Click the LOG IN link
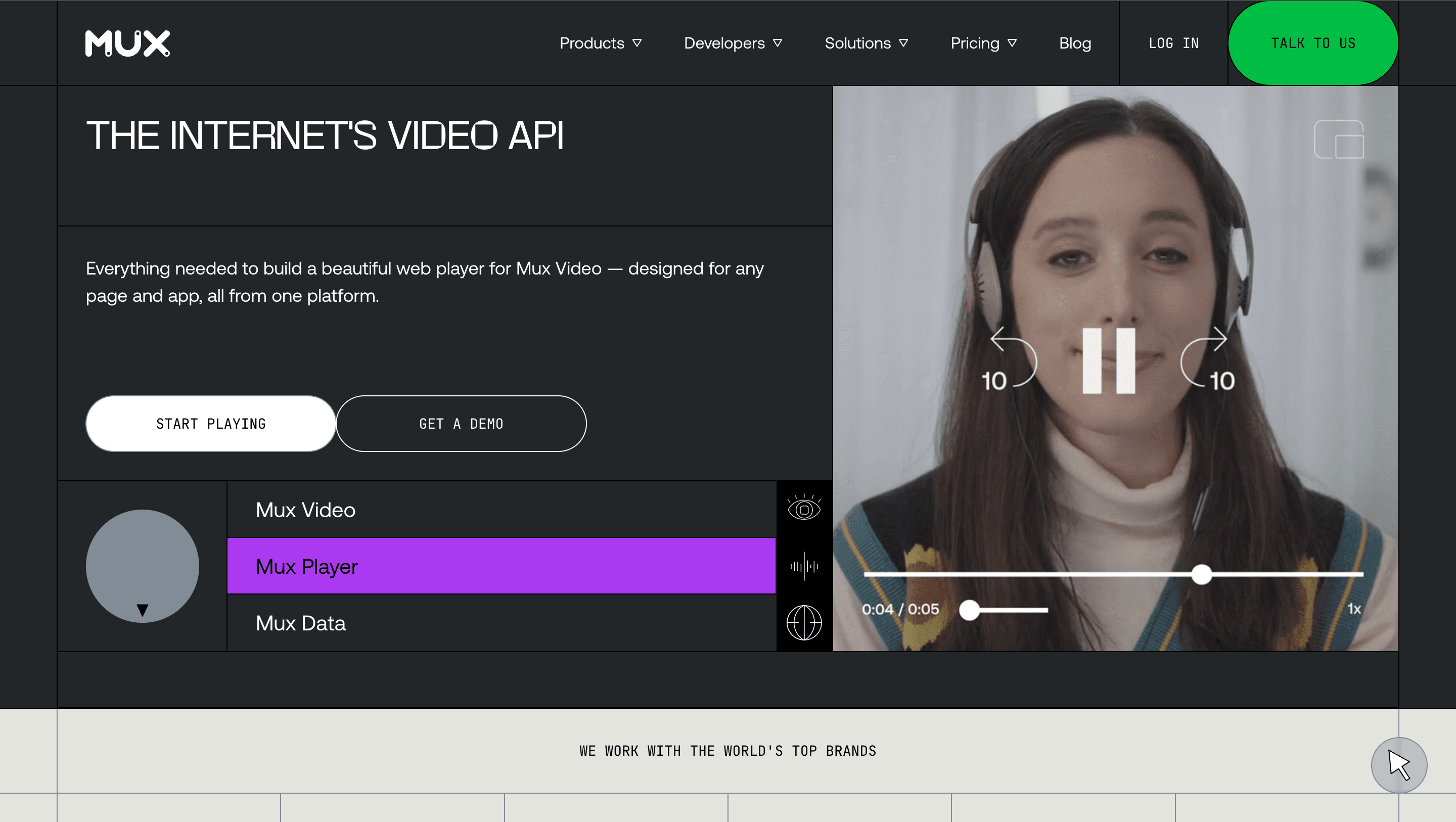Image resolution: width=1456 pixels, height=822 pixels. pyautogui.click(x=1173, y=43)
